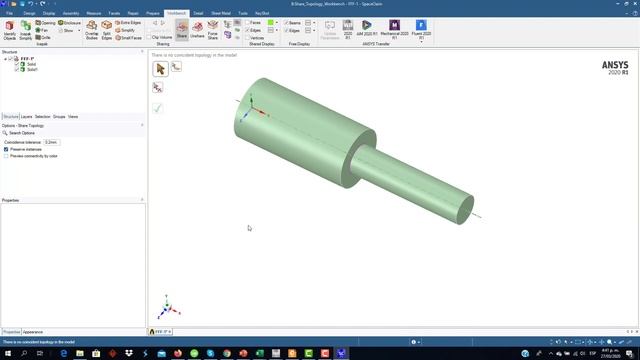Open the Shared Faces color dropdown arrow
This screenshot has width=640, height=360.
277,23
